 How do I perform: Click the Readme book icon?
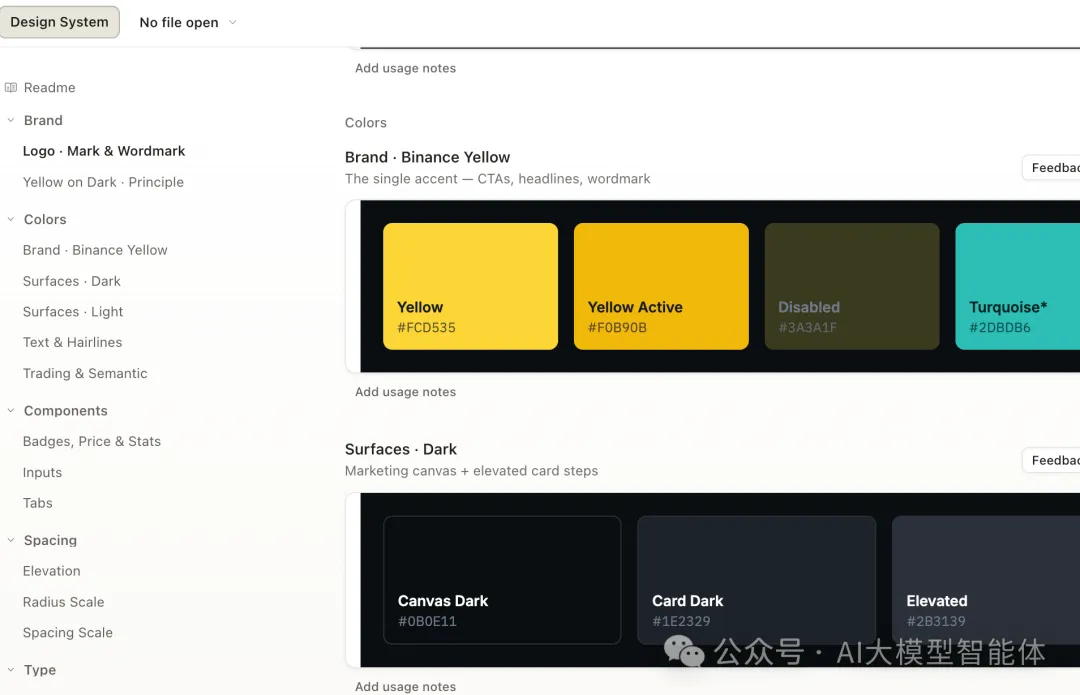pyautogui.click(x=10, y=87)
